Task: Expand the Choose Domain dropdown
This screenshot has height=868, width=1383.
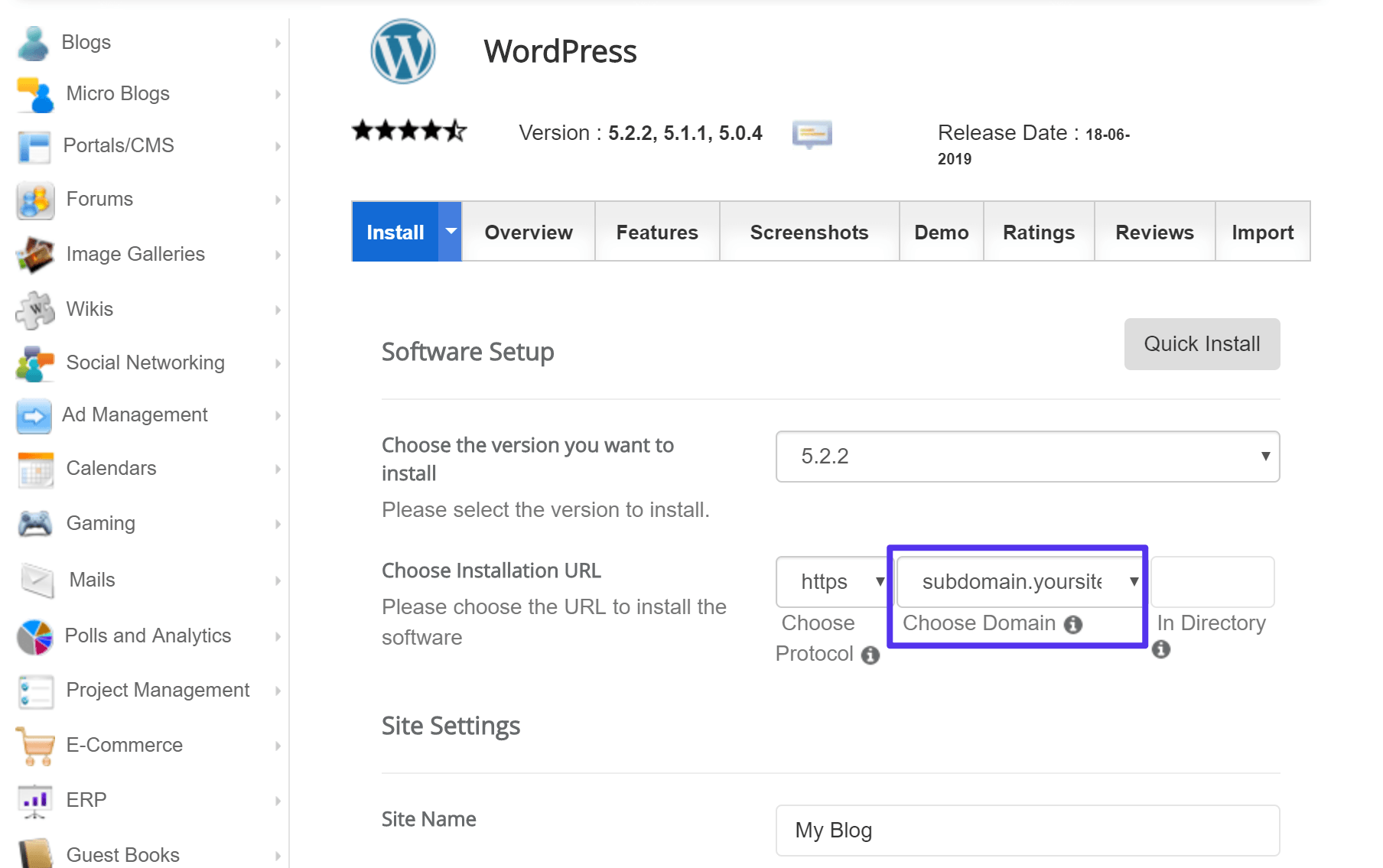Action: coord(1017,581)
